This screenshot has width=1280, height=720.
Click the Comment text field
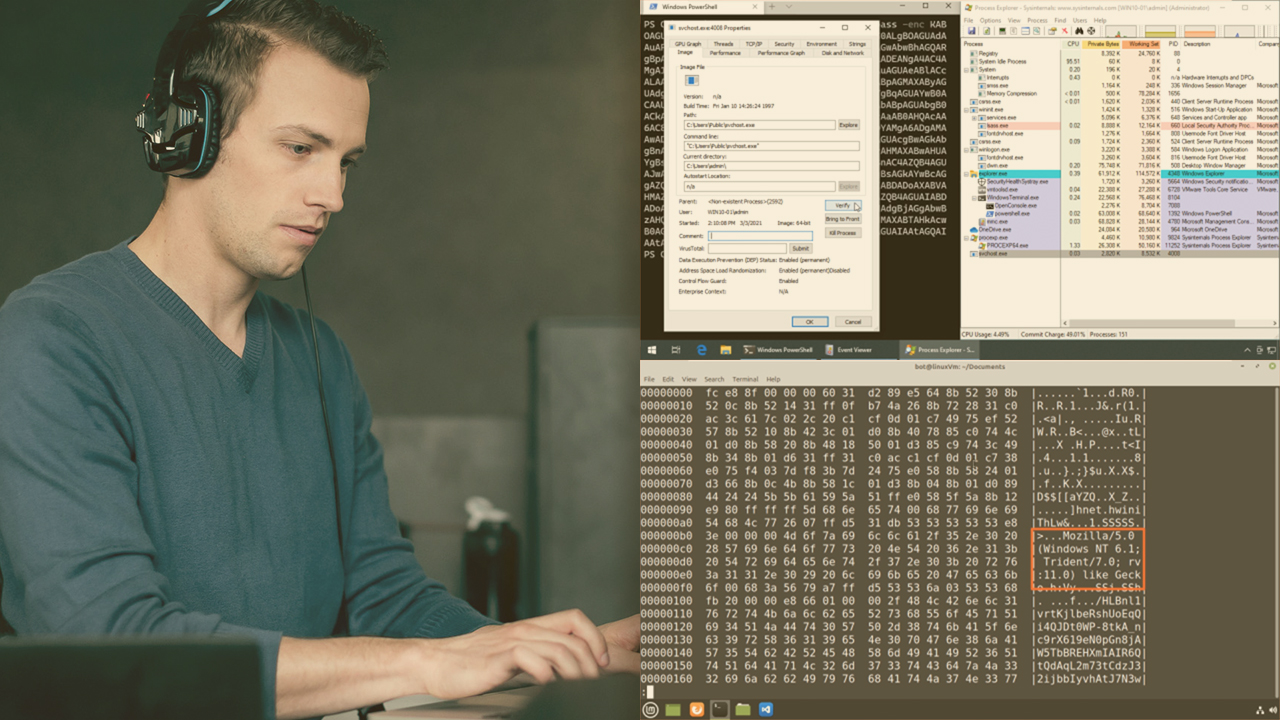pos(760,236)
